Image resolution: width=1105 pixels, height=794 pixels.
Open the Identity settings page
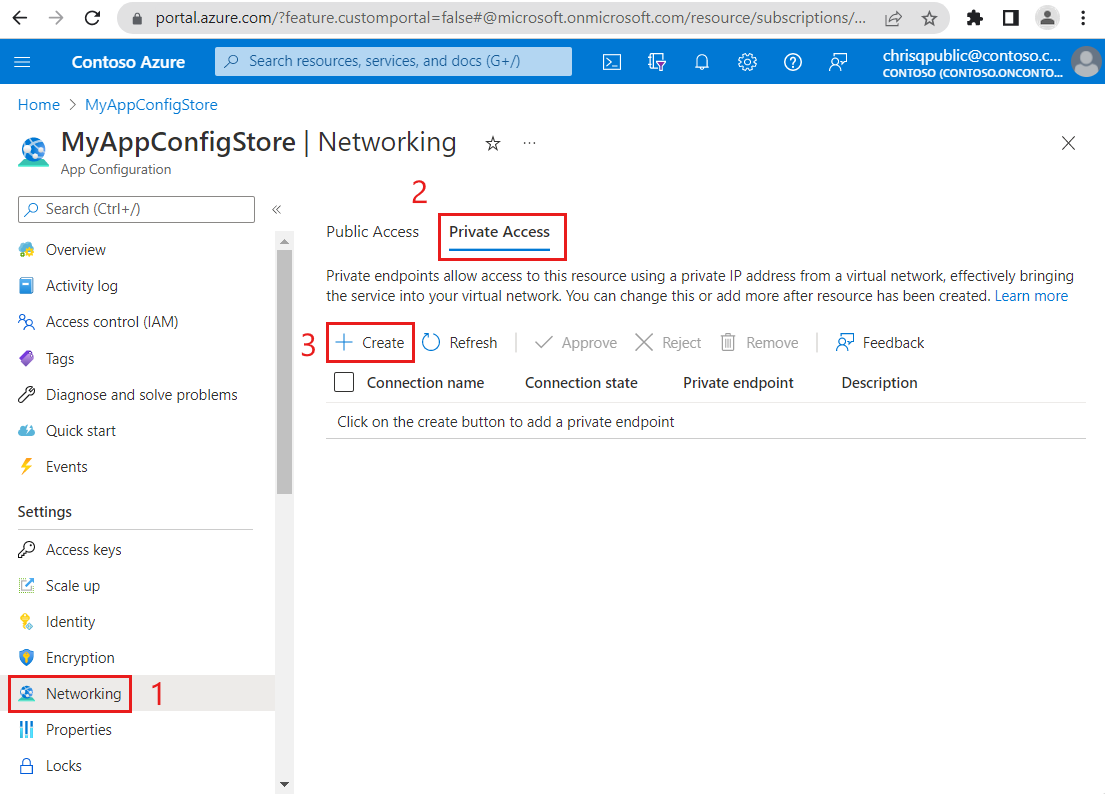(x=70, y=621)
